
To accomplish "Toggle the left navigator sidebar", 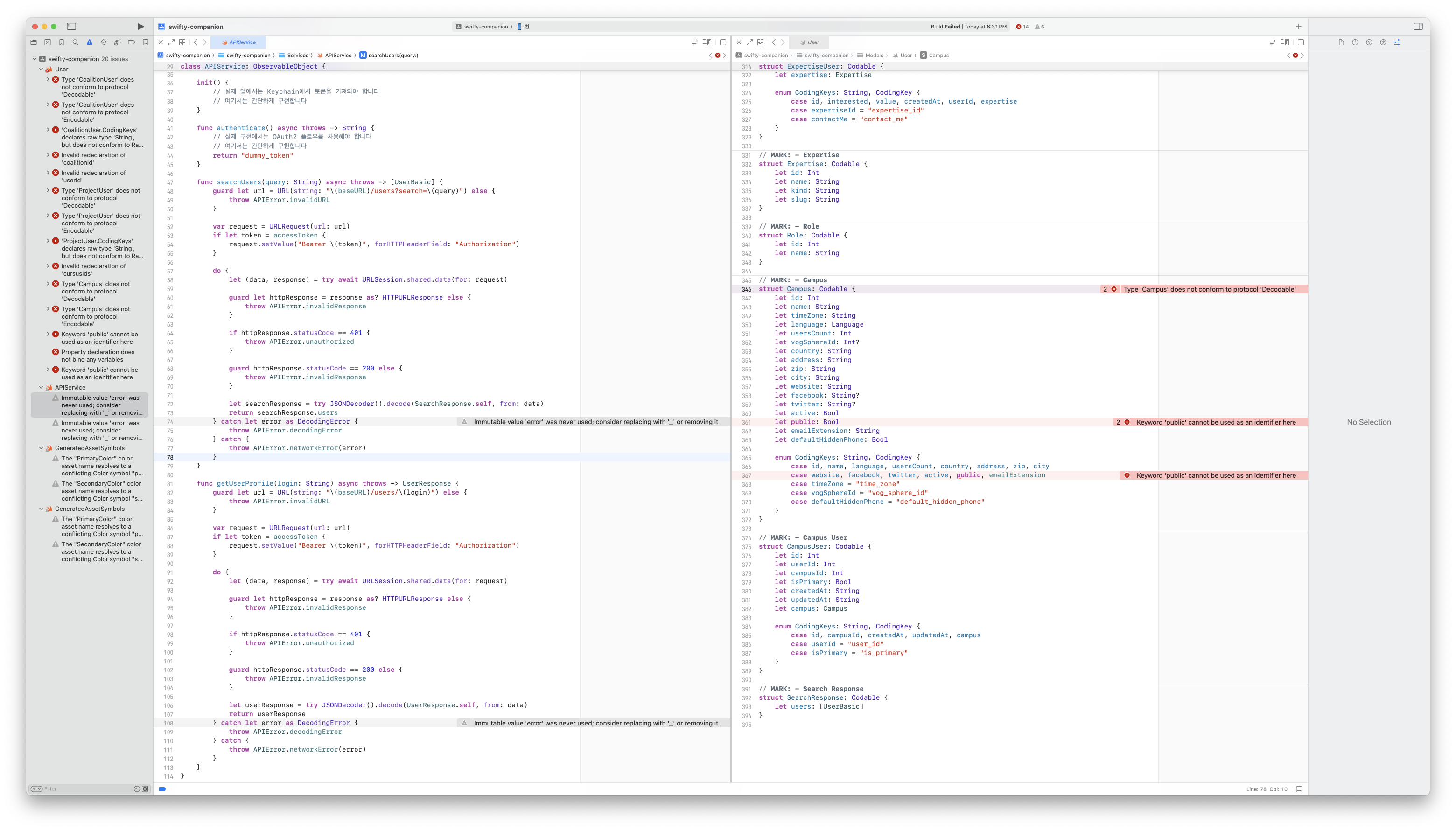I will [x=71, y=26].
